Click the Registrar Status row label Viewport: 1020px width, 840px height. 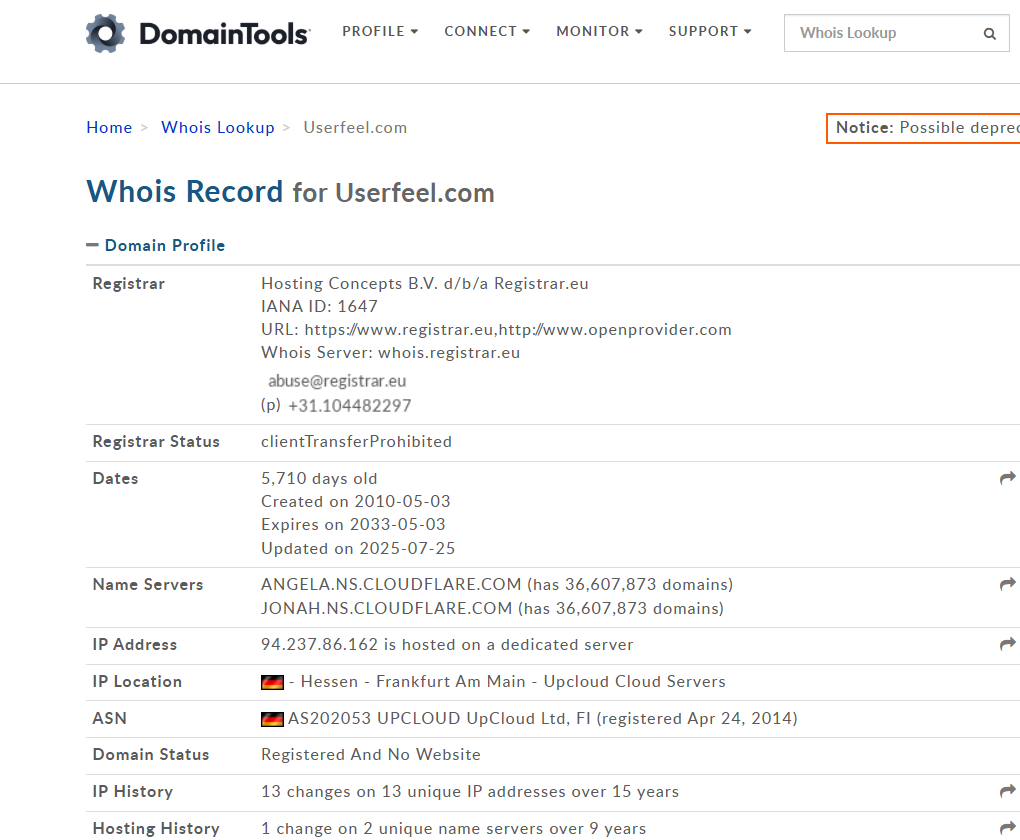pyautogui.click(x=156, y=442)
